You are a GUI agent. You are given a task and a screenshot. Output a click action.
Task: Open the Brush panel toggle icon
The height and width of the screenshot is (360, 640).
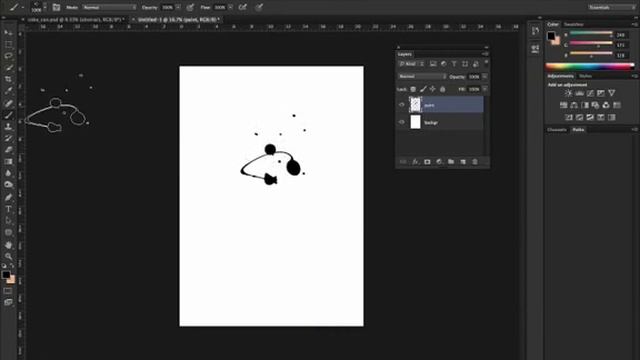click(56, 7)
